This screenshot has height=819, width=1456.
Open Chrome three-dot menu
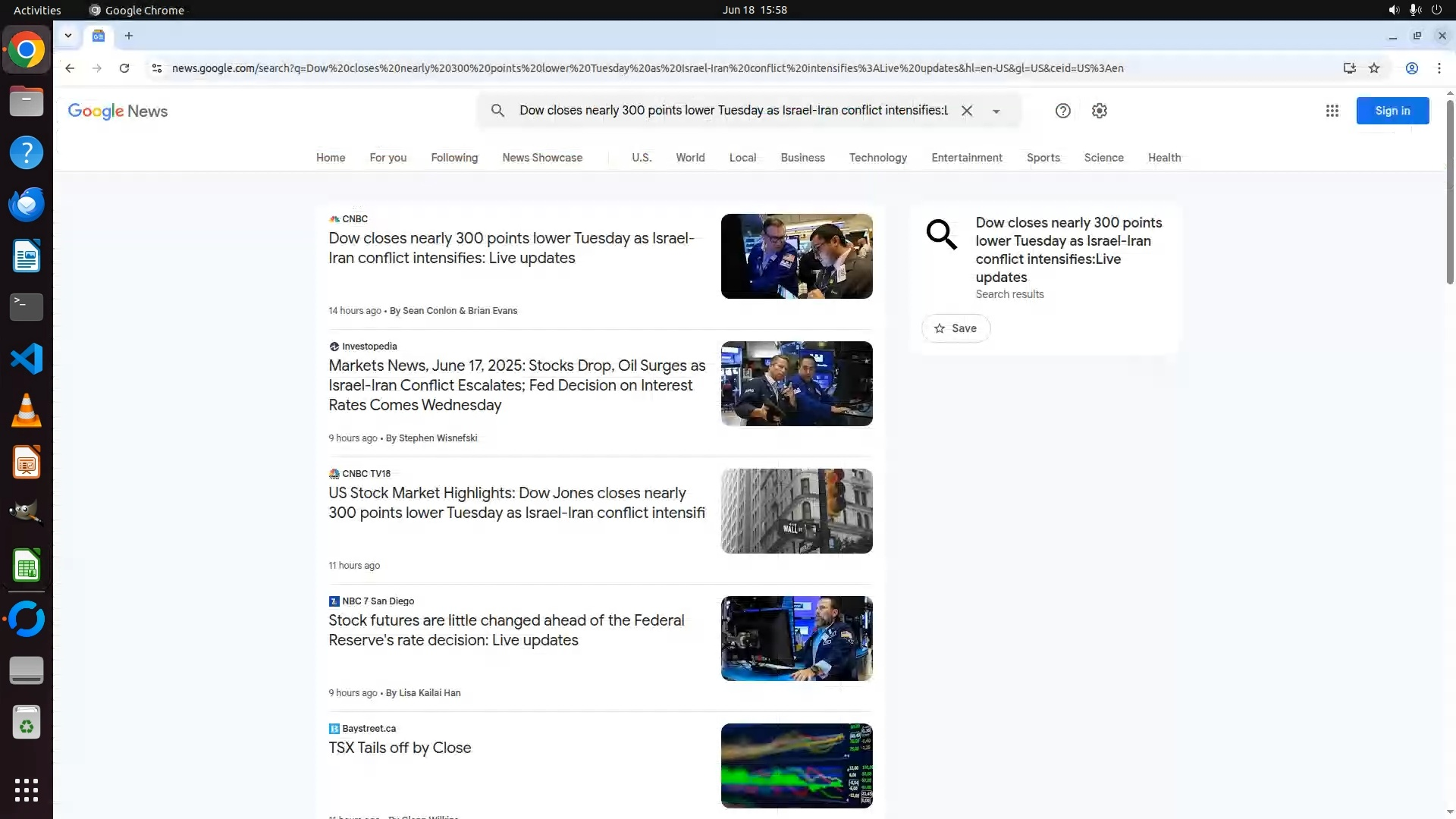click(1439, 68)
